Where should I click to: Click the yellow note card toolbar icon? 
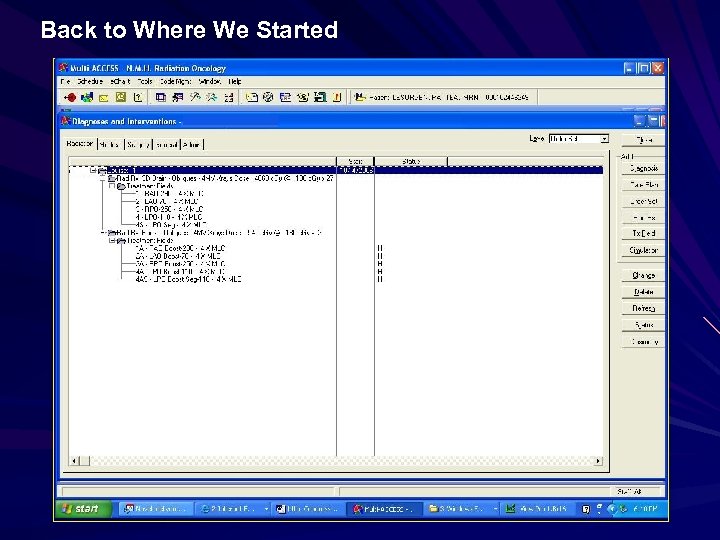pyautogui.click(x=252, y=97)
